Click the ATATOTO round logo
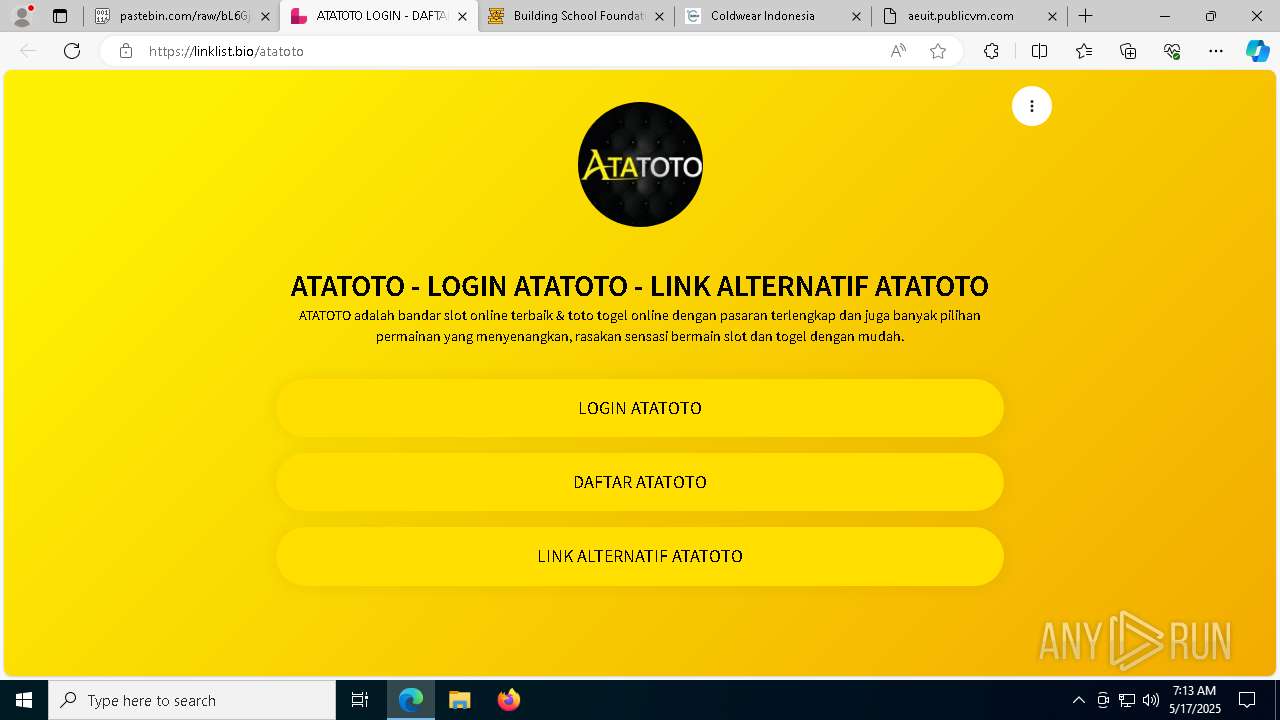Image resolution: width=1280 pixels, height=720 pixels. click(640, 165)
